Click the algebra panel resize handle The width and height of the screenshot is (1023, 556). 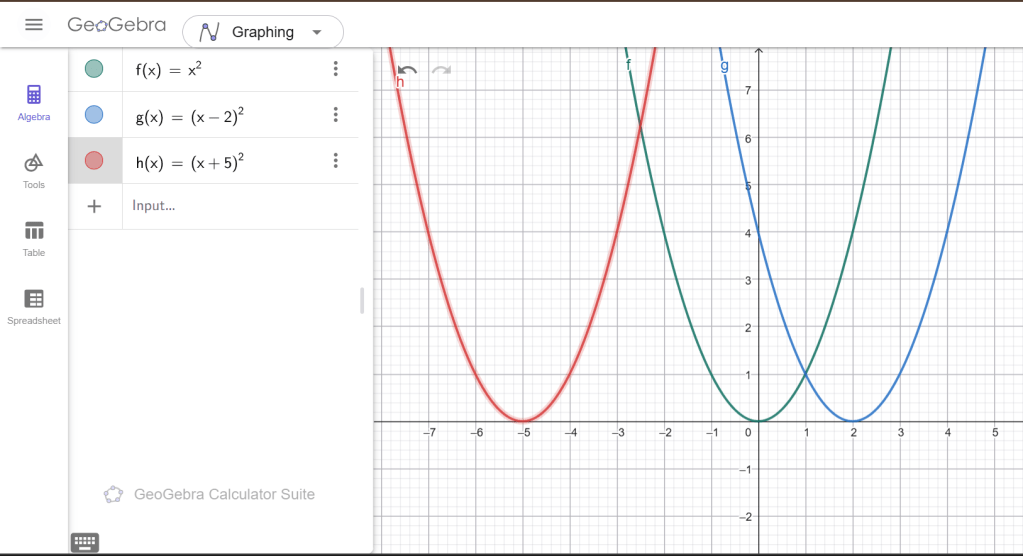(x=361, y=300)
